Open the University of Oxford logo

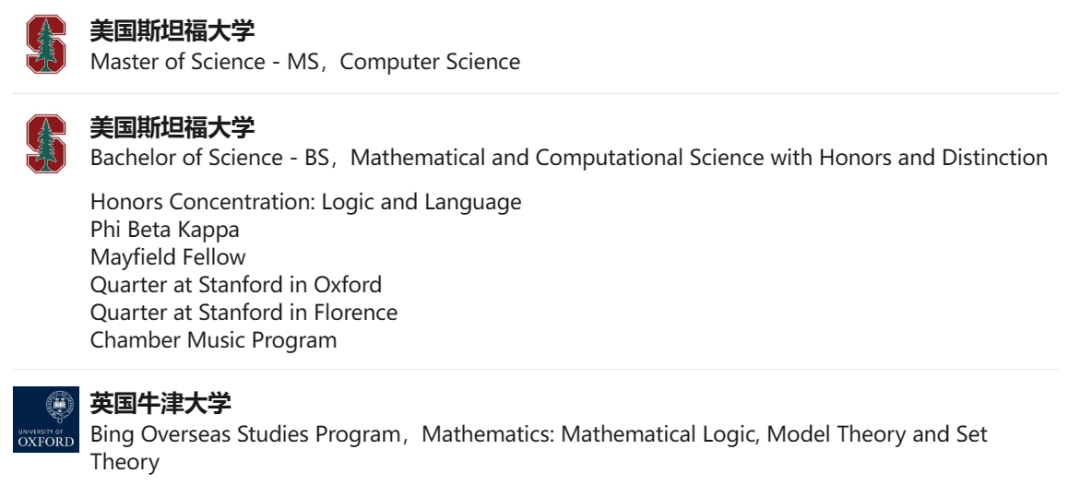tap(46, 419)
